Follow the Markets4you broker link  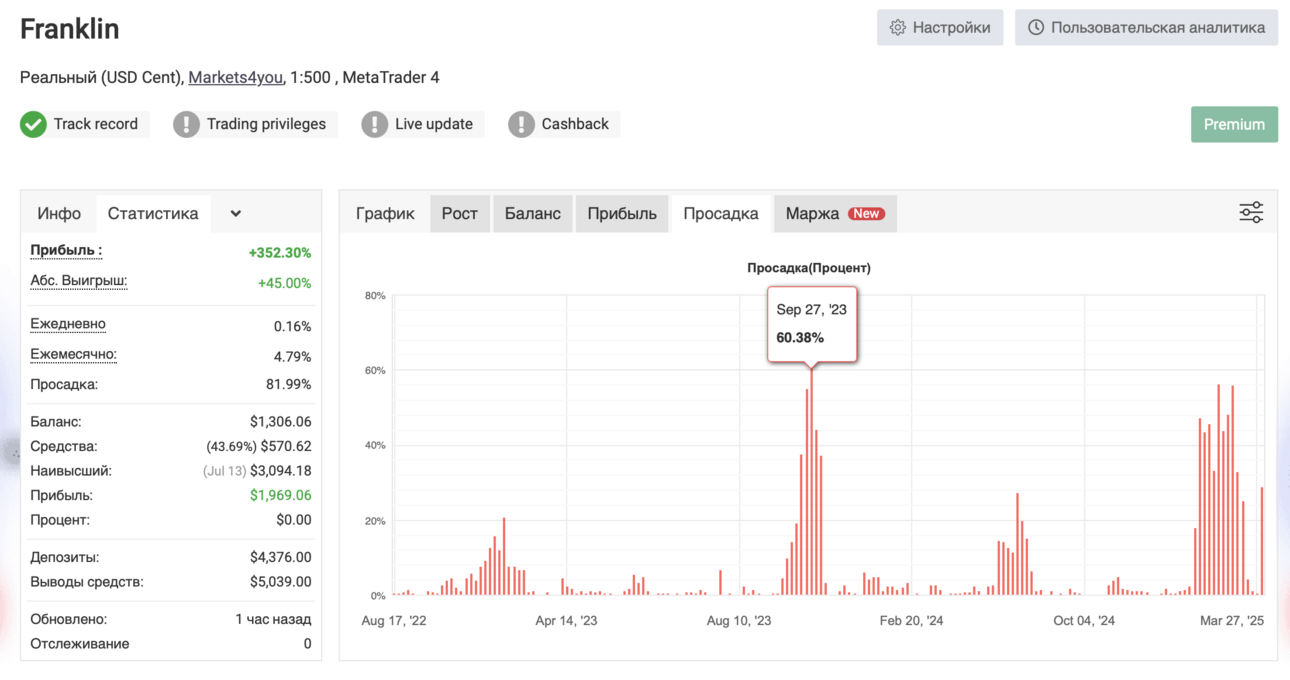click(x=236, y=77)
